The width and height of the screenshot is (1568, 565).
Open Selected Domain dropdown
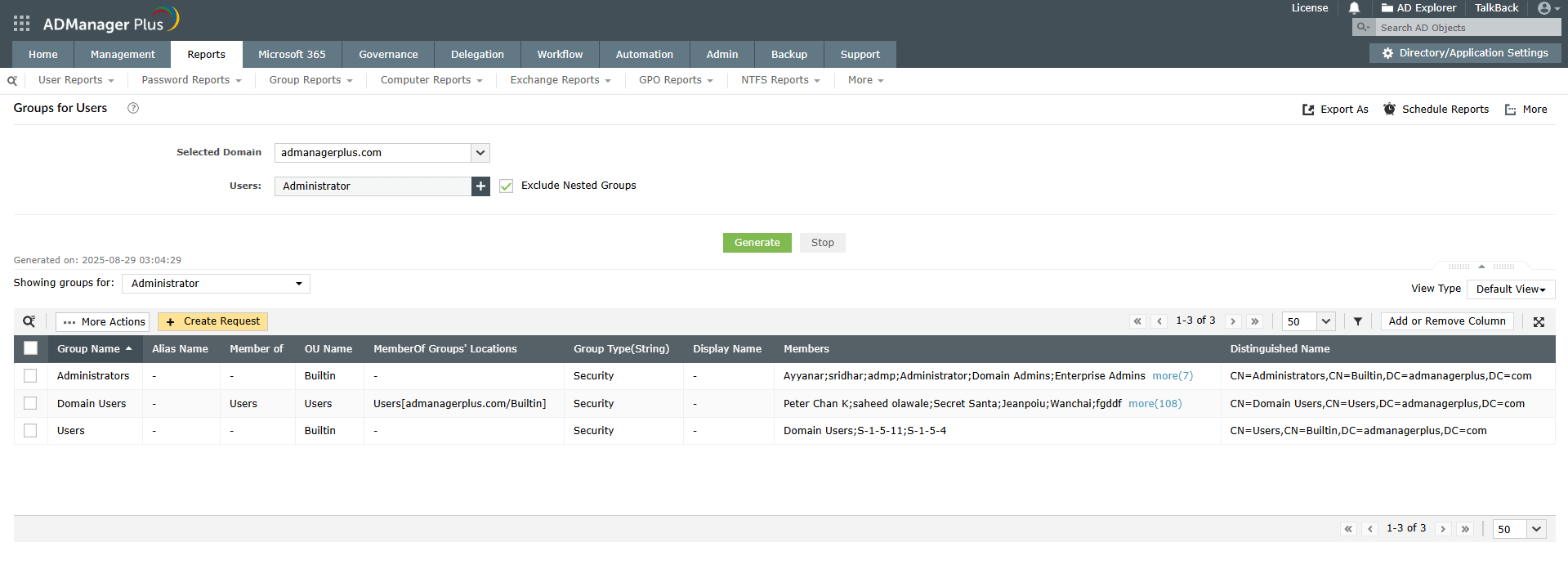(382, 153)
